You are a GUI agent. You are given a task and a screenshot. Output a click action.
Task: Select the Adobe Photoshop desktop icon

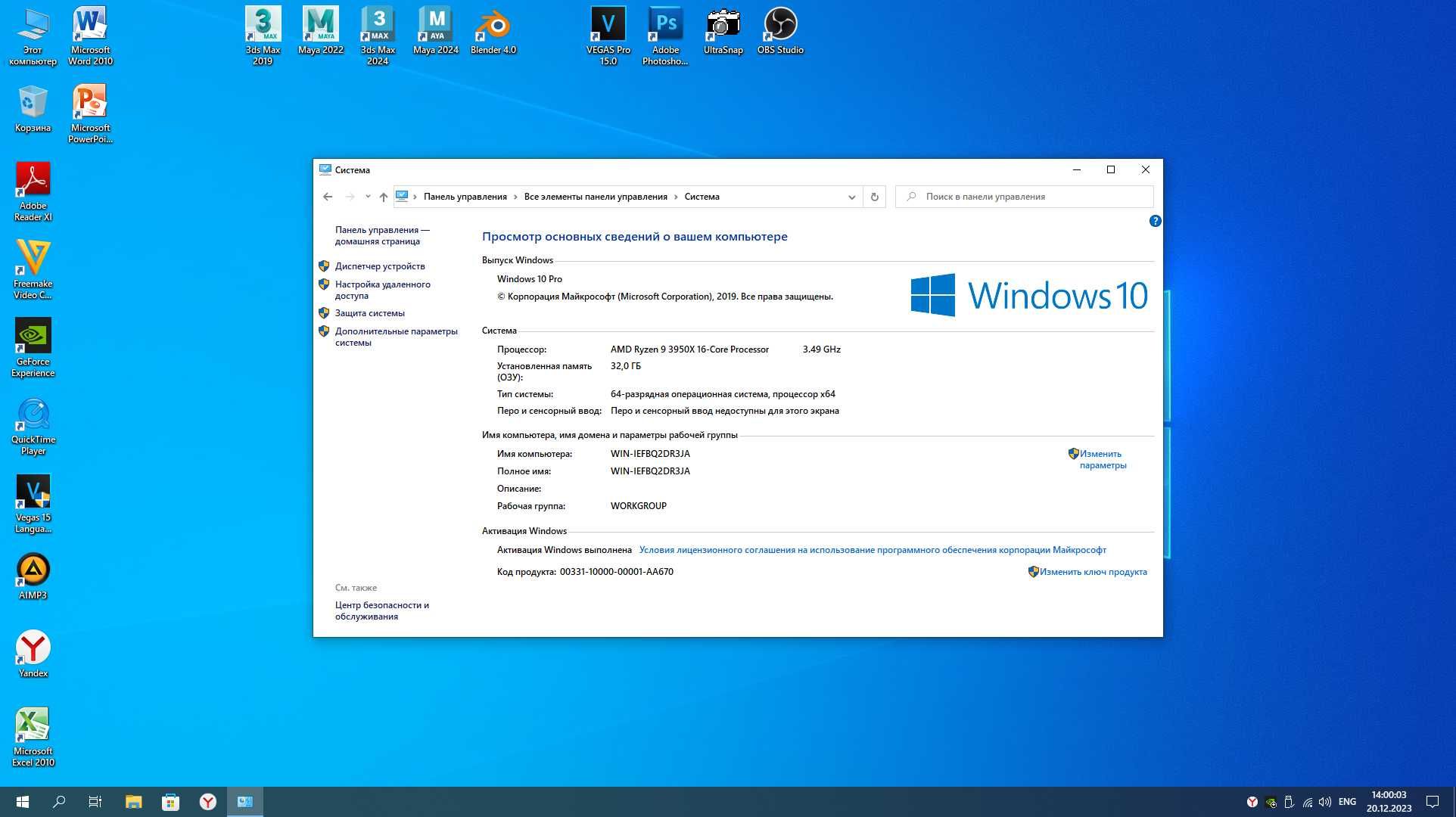coord(665,36)
